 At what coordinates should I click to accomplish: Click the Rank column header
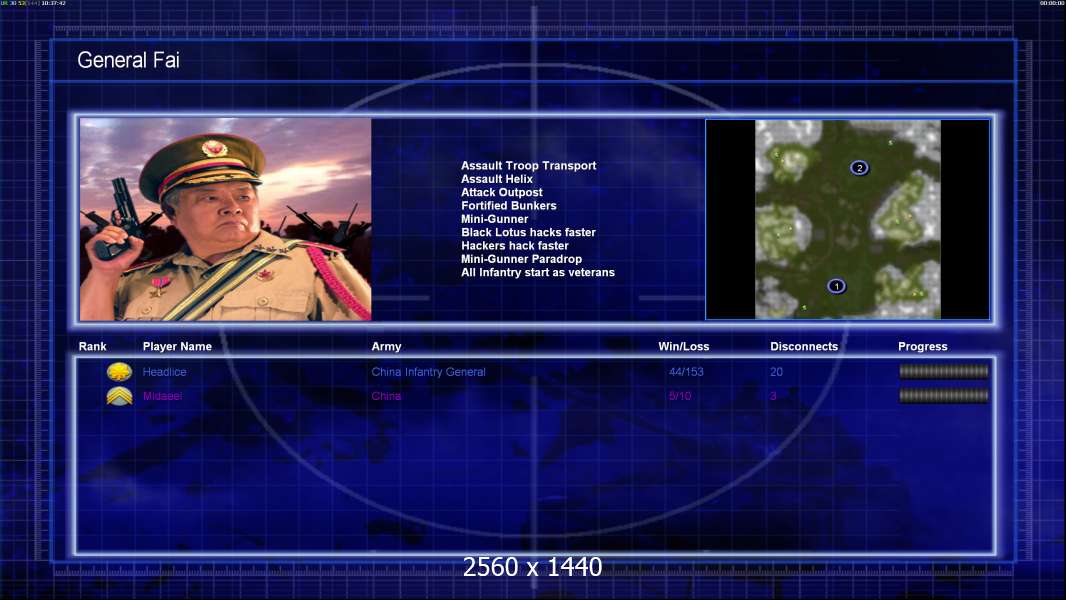(92, 347)
